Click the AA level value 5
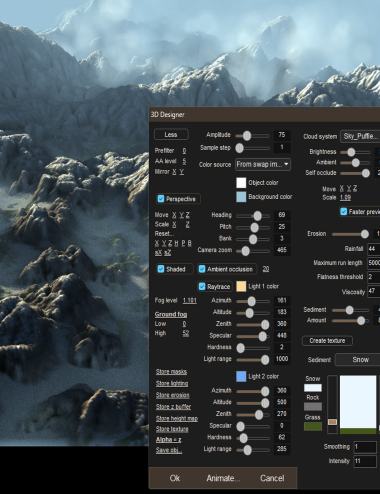Image resolution: width=380 pixels, height=494 pixels. [184, 161]
